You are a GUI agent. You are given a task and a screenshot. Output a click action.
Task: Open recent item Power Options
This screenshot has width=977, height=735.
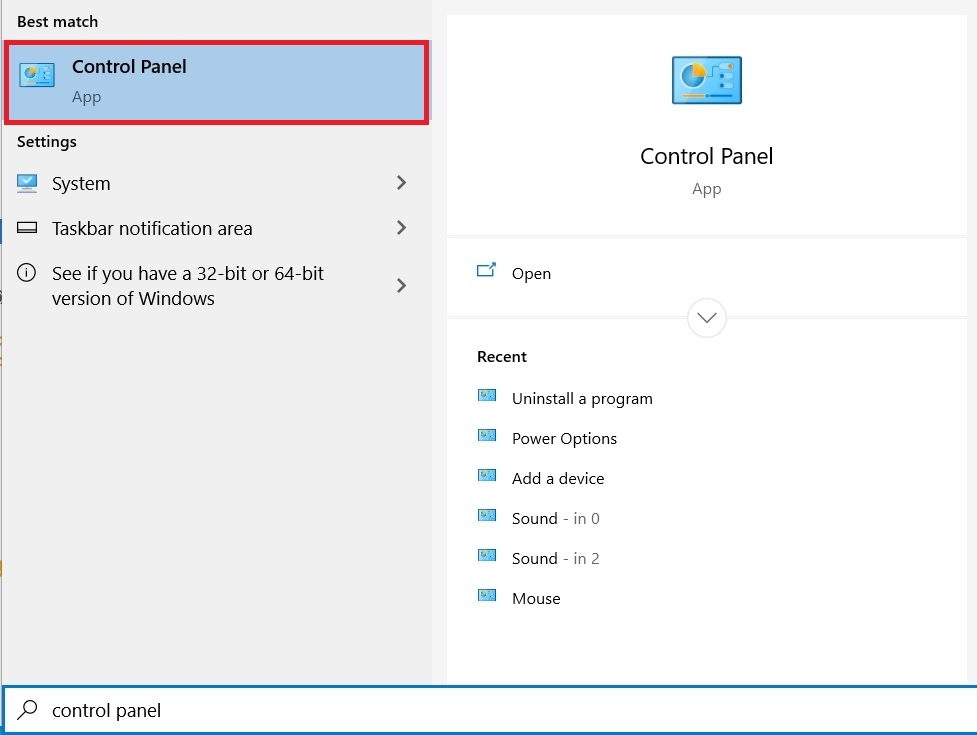point(564,439)
